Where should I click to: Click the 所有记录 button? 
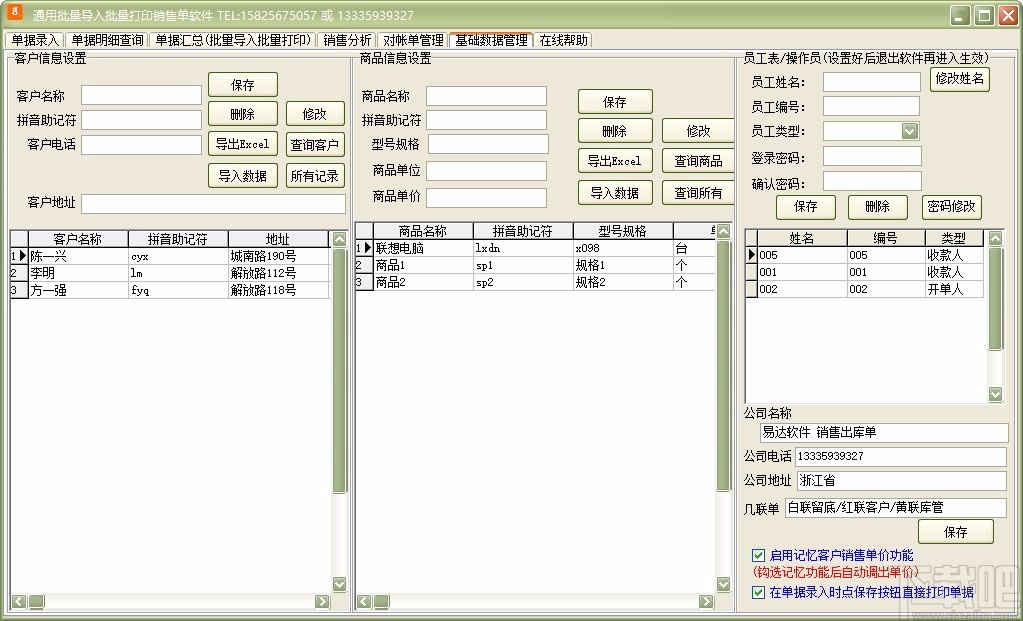314,177
